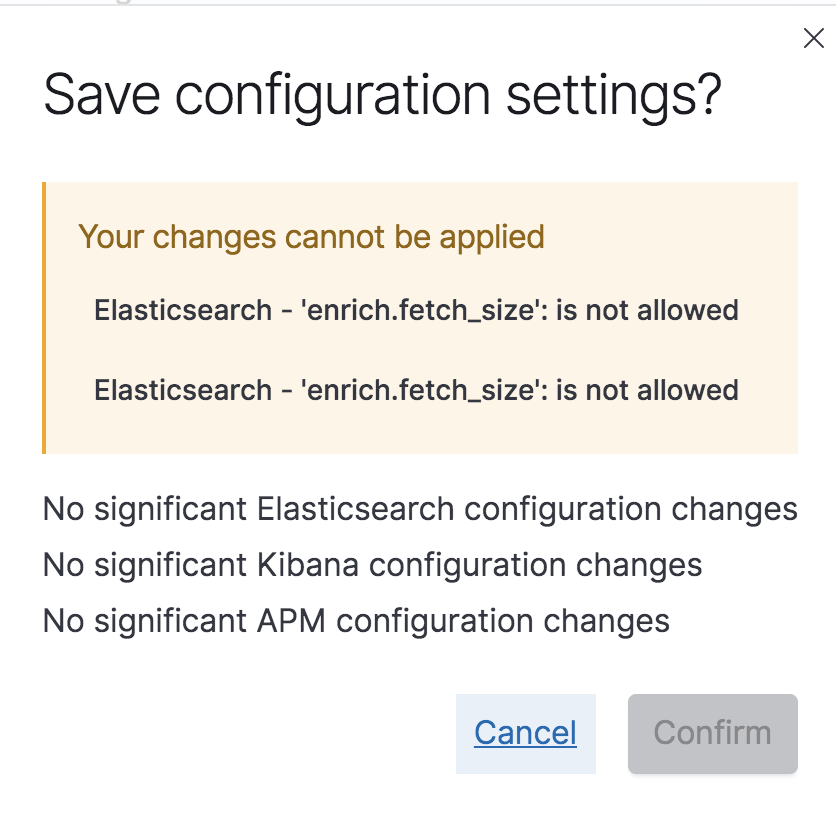Click the second enrich.fetch_size error line
836x822 pixels.
pyautogui.click(x=416, y=389)
